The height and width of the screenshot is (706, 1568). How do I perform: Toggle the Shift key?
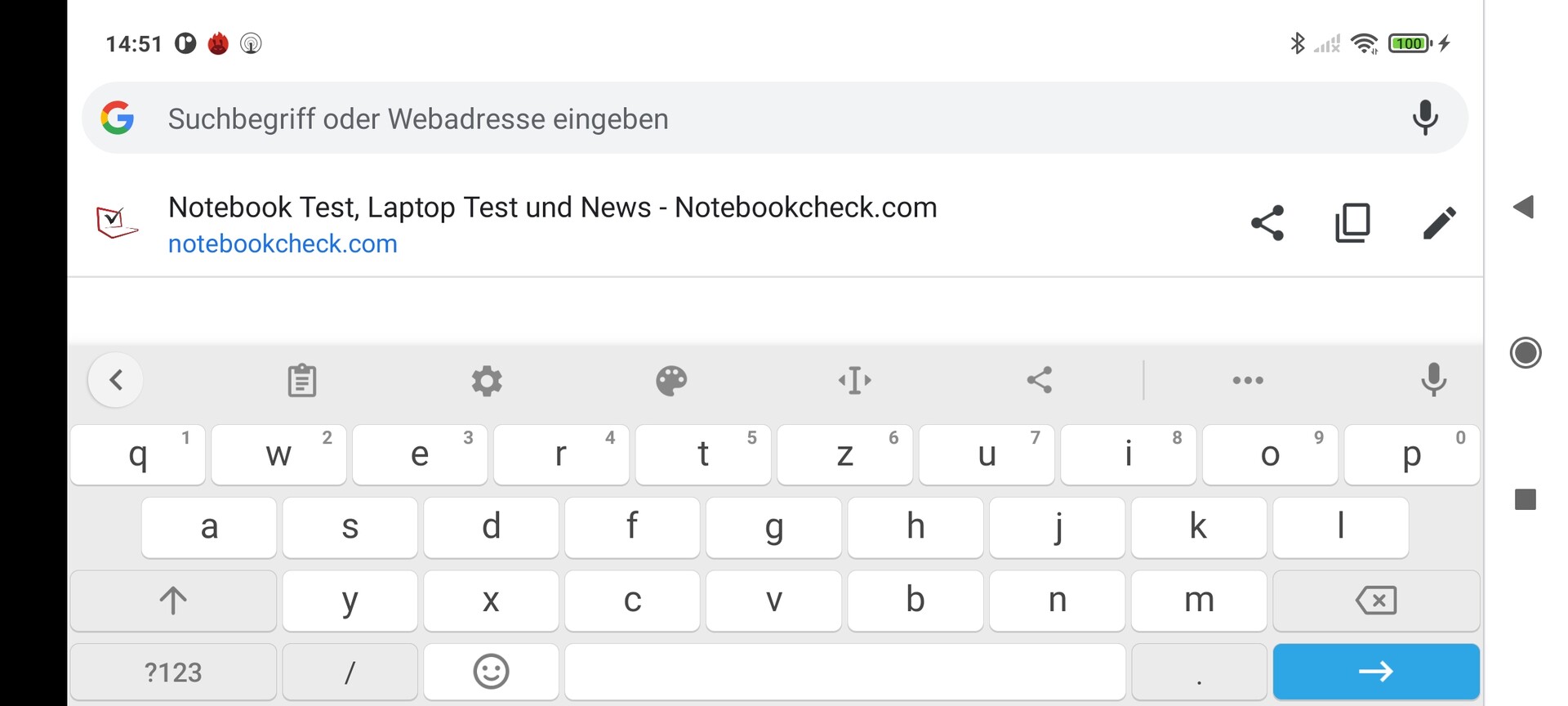tap(173, 601)
